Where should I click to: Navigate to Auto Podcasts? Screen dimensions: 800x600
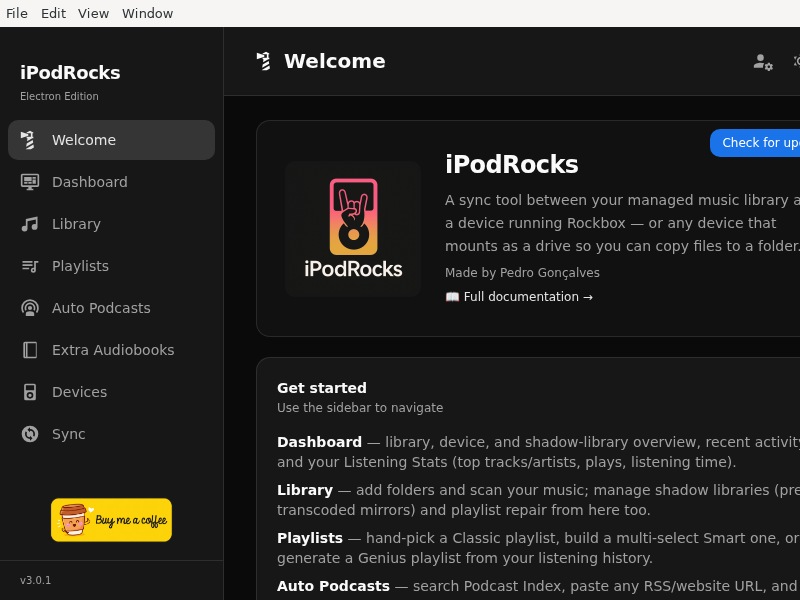pos(111,308)
